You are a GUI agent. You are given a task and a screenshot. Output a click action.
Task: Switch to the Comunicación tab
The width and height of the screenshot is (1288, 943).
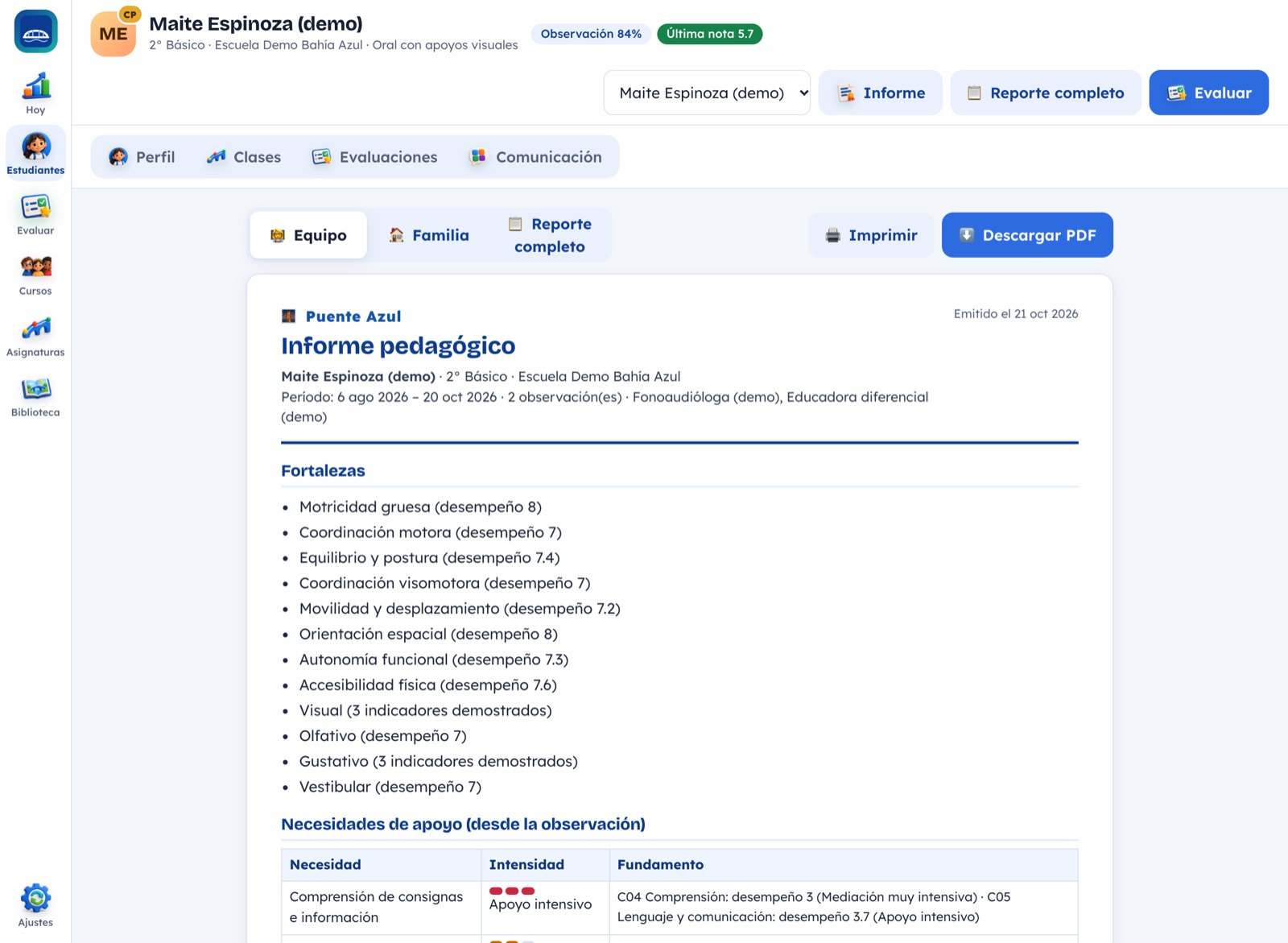pyautogui.click(x=535, y=157)
